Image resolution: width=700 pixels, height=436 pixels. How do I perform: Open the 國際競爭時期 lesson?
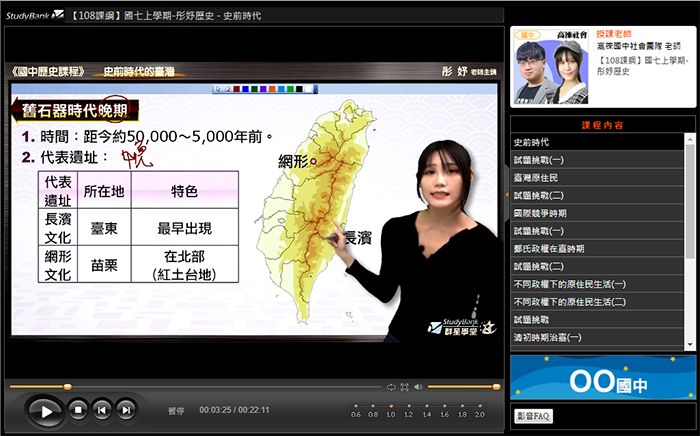(x=539, y=213)
